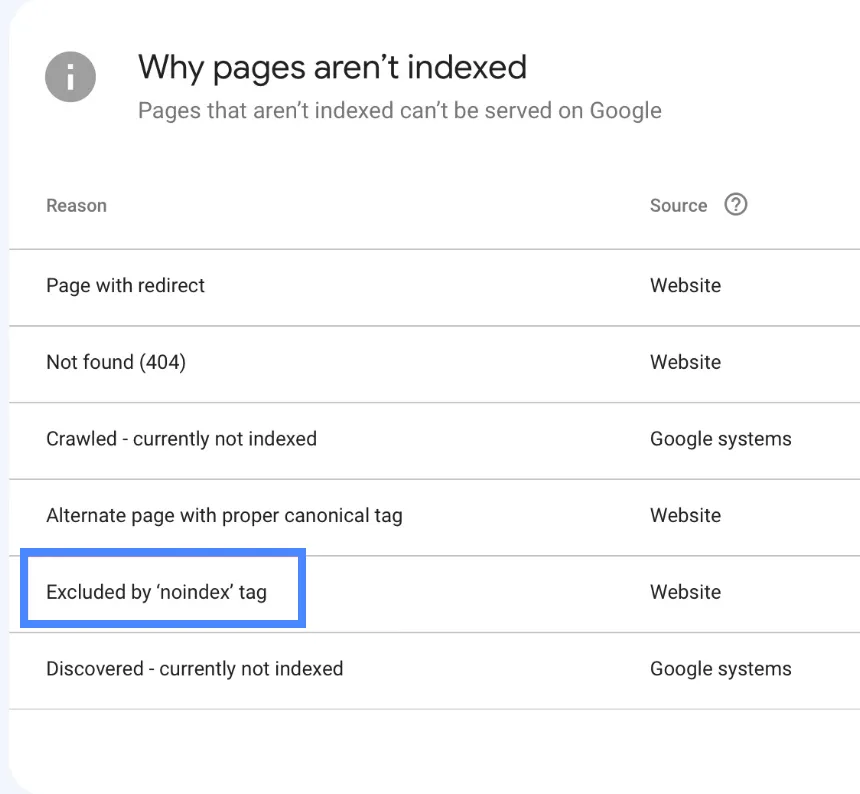Click the Website source on canonical tag row
The height and width of the screenshot is (794, 860).
(685, 516)
